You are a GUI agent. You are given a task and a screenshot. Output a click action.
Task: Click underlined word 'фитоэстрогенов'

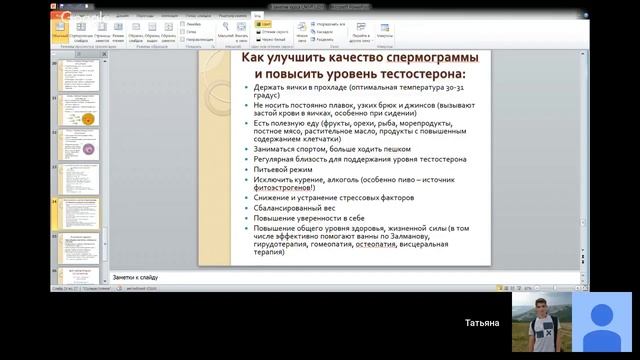click(x=282, y=188)
